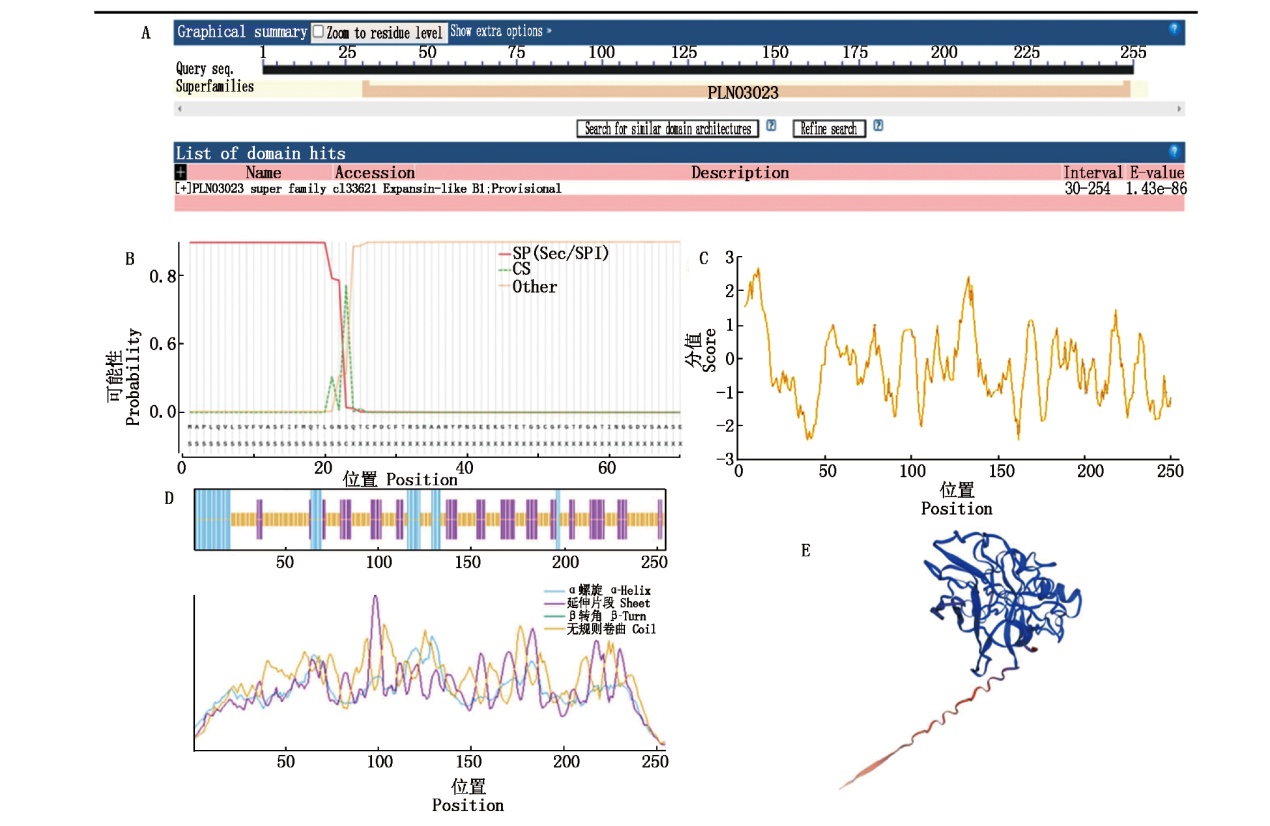This screenshot has height=826, width=1270.
Task: Click the Accession column header
Action: click(x=374, y=172)
